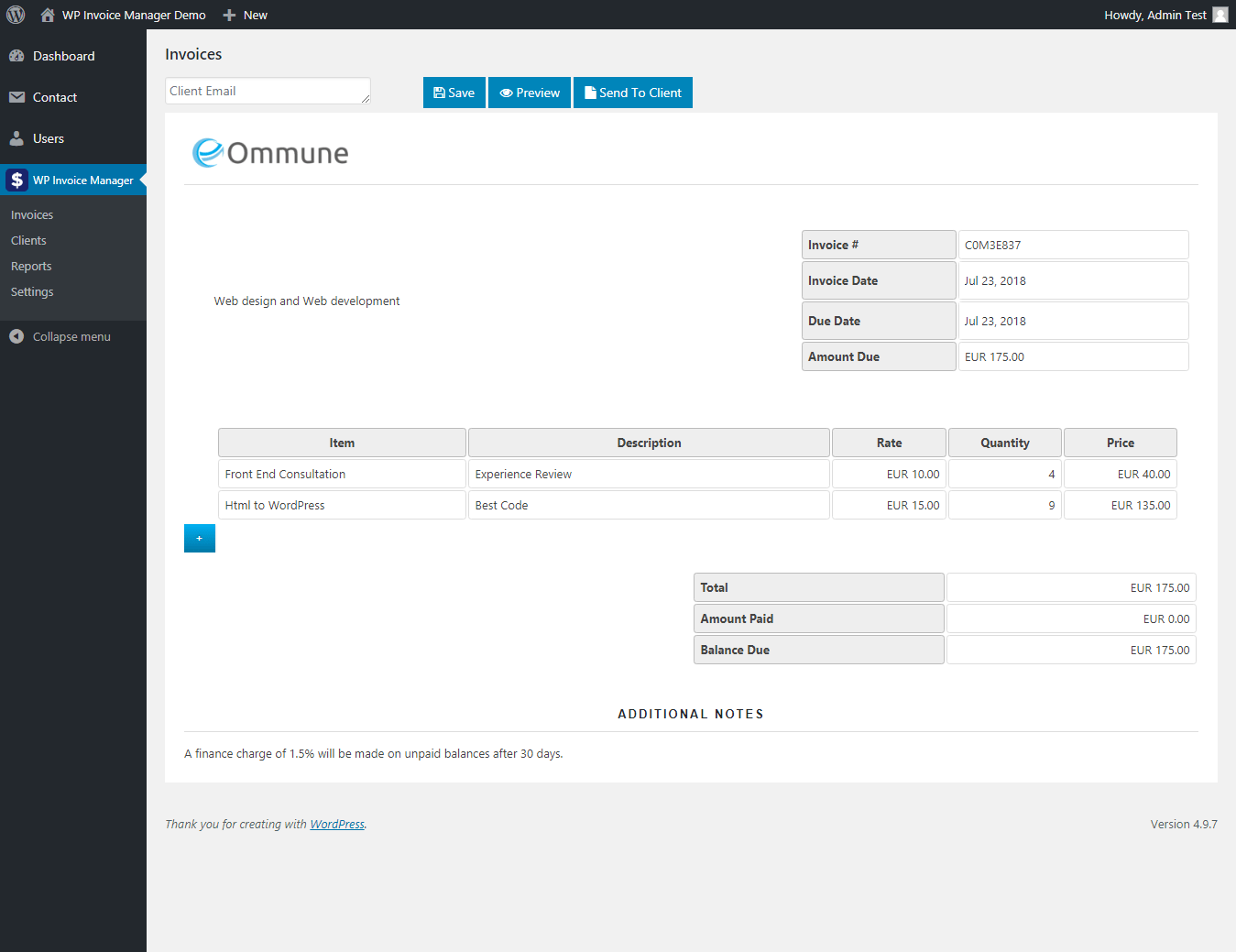Open WP Invoice Manager Demo site link
Viewport: 1236px width, 952px height.
tap(124, 15)
